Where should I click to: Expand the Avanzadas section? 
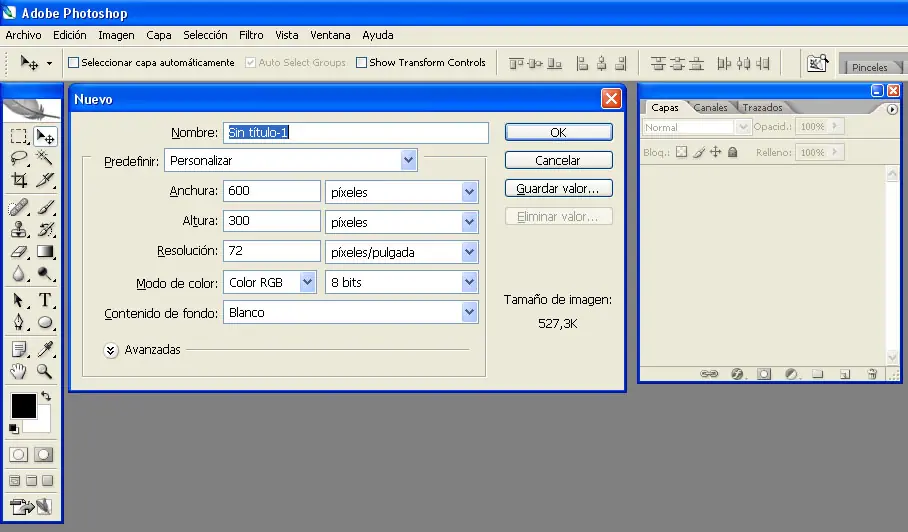(x=111, y=350)
